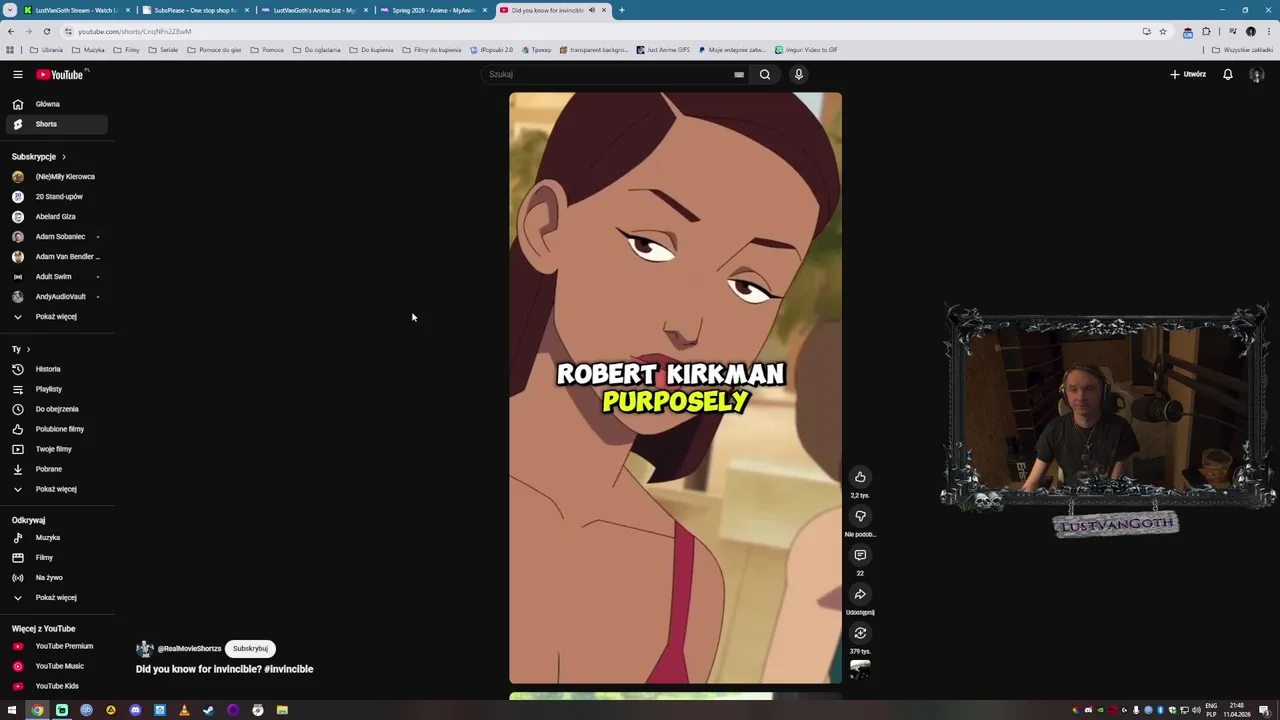Click the #invincible hashtag
Screen dimensions: 1280x720
289,669
